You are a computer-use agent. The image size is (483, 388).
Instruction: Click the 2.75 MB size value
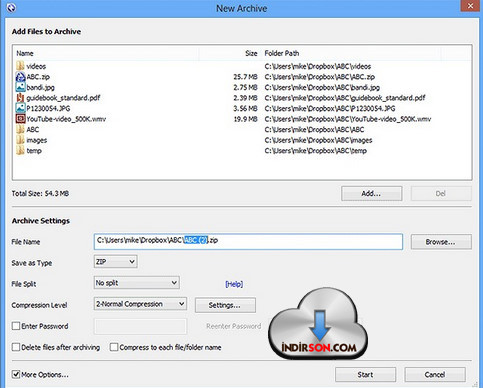(245, 87)
